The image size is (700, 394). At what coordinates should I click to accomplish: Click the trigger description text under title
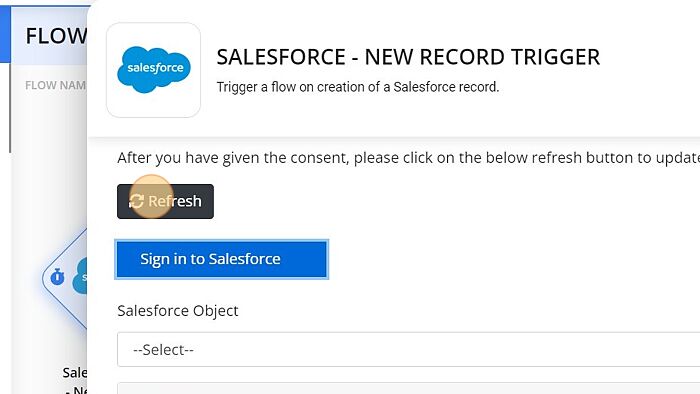(358, 87)
